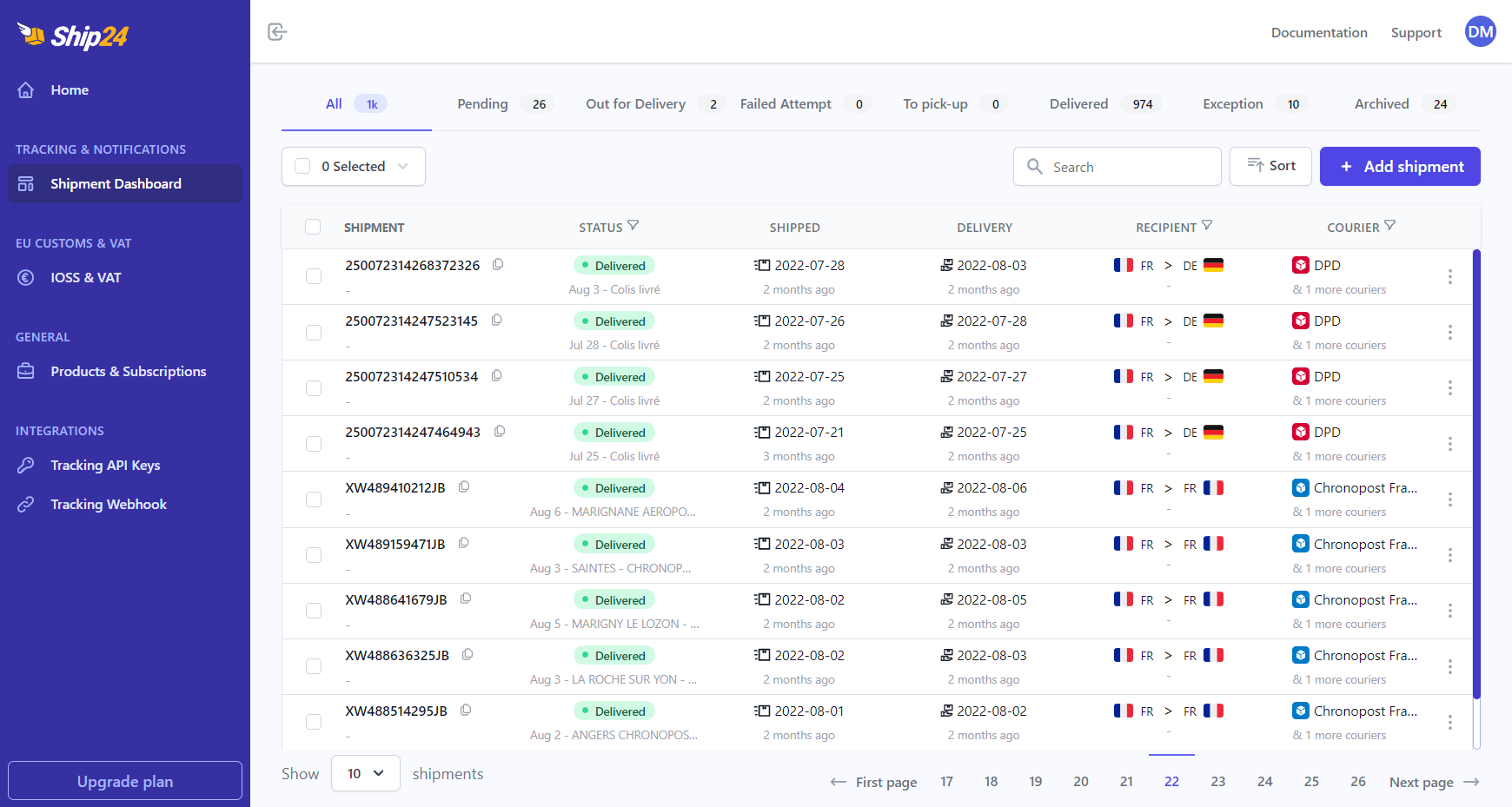The height and width of the screenshot is (807, 1512).
Task: Open Tracking Webhook section
Action: point(109,504)
